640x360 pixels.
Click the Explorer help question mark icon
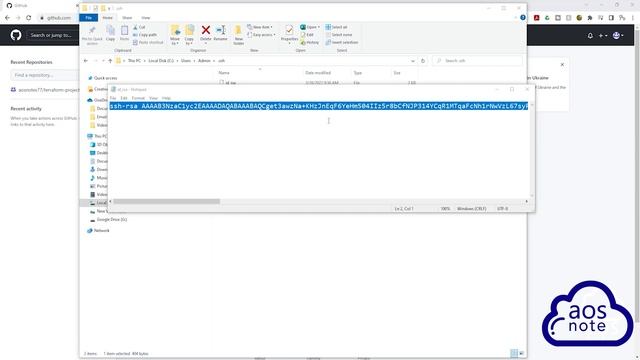(x=523, y=18)
